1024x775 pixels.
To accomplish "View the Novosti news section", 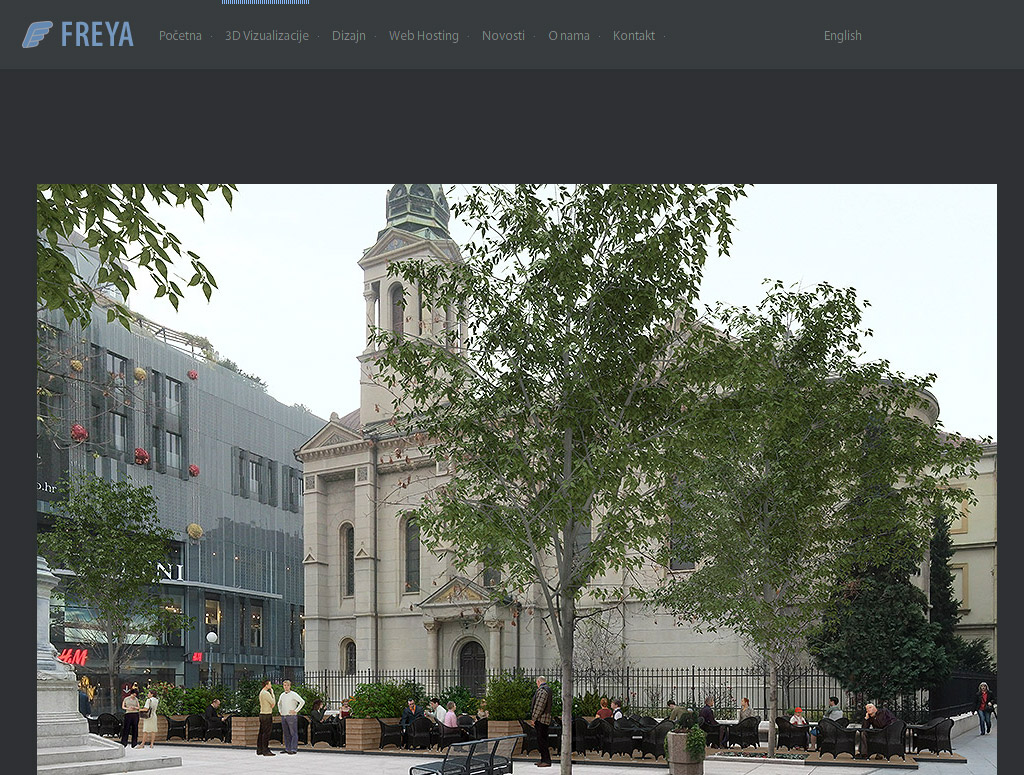I will (x=503, y=36).
